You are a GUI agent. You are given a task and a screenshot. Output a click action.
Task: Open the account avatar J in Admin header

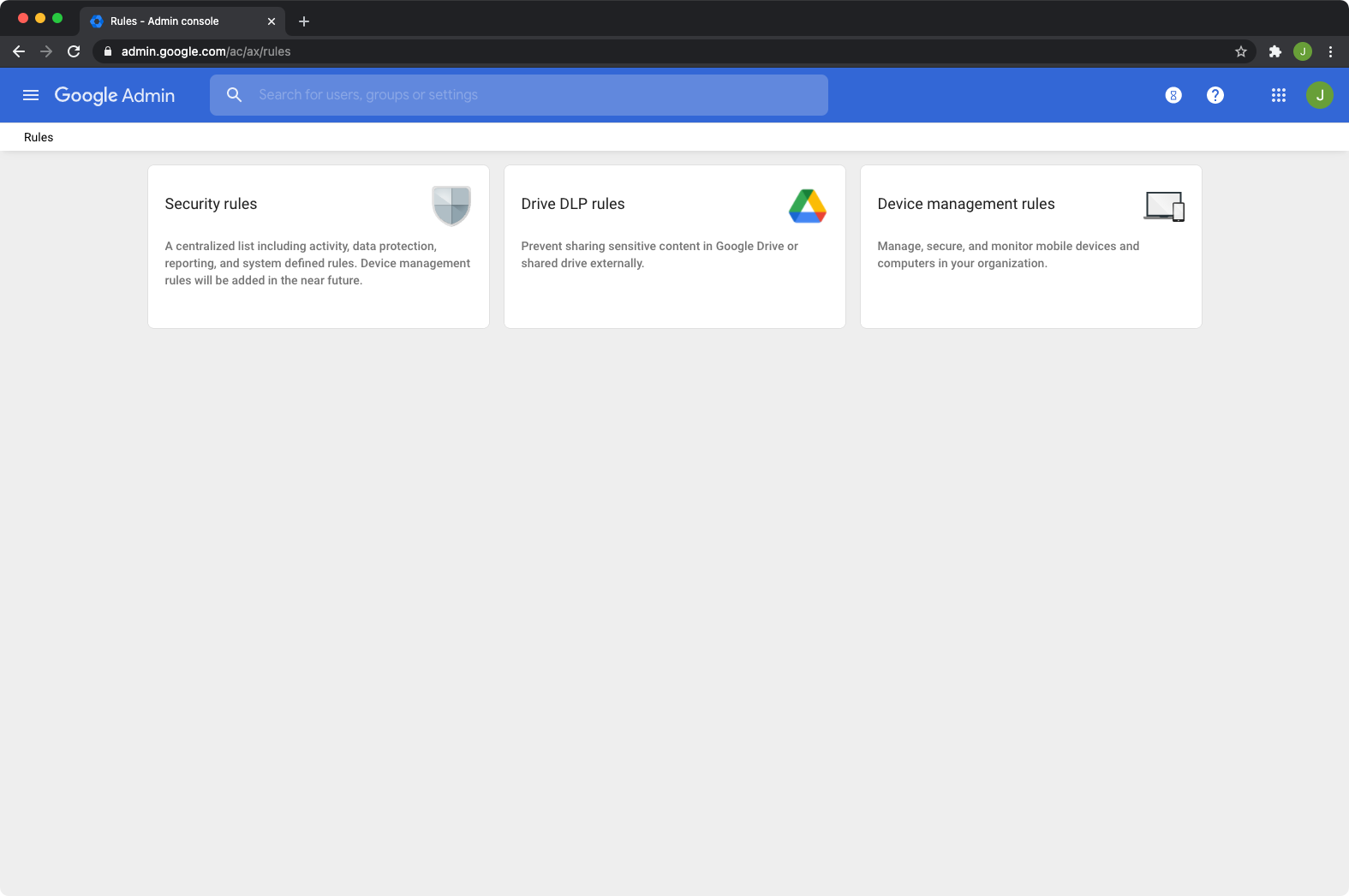click(1320, 95)
